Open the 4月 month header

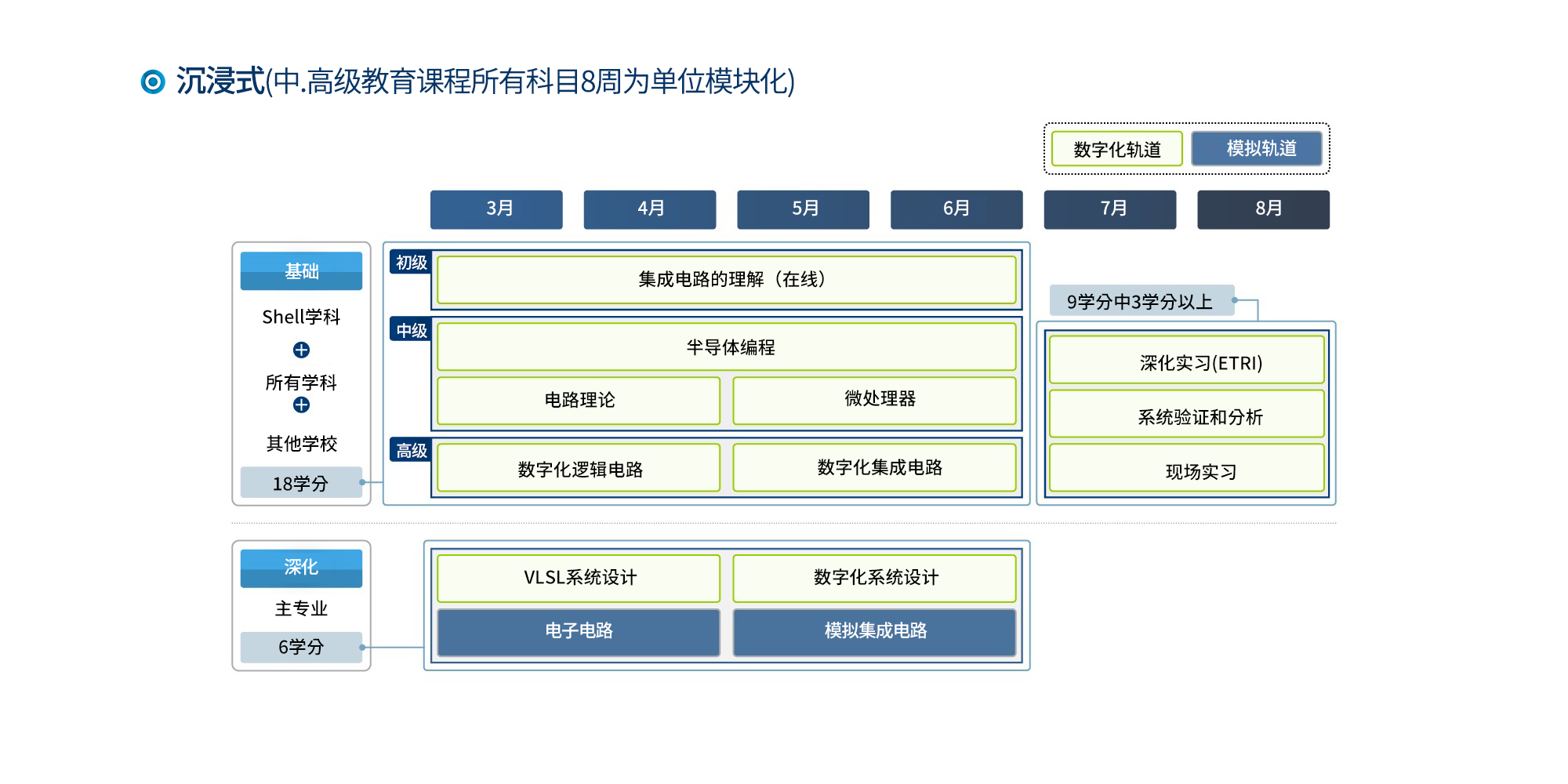click(x=650, y=209)
